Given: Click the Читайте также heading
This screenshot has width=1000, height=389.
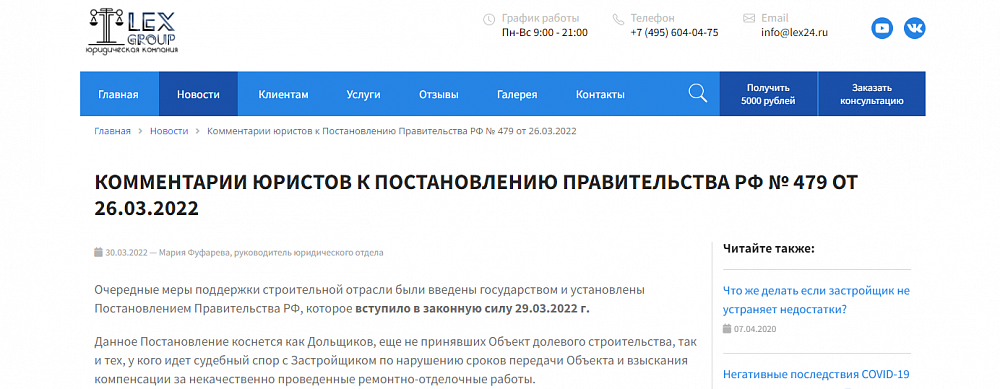Looking at the screenshot, I should coord(768,249).
